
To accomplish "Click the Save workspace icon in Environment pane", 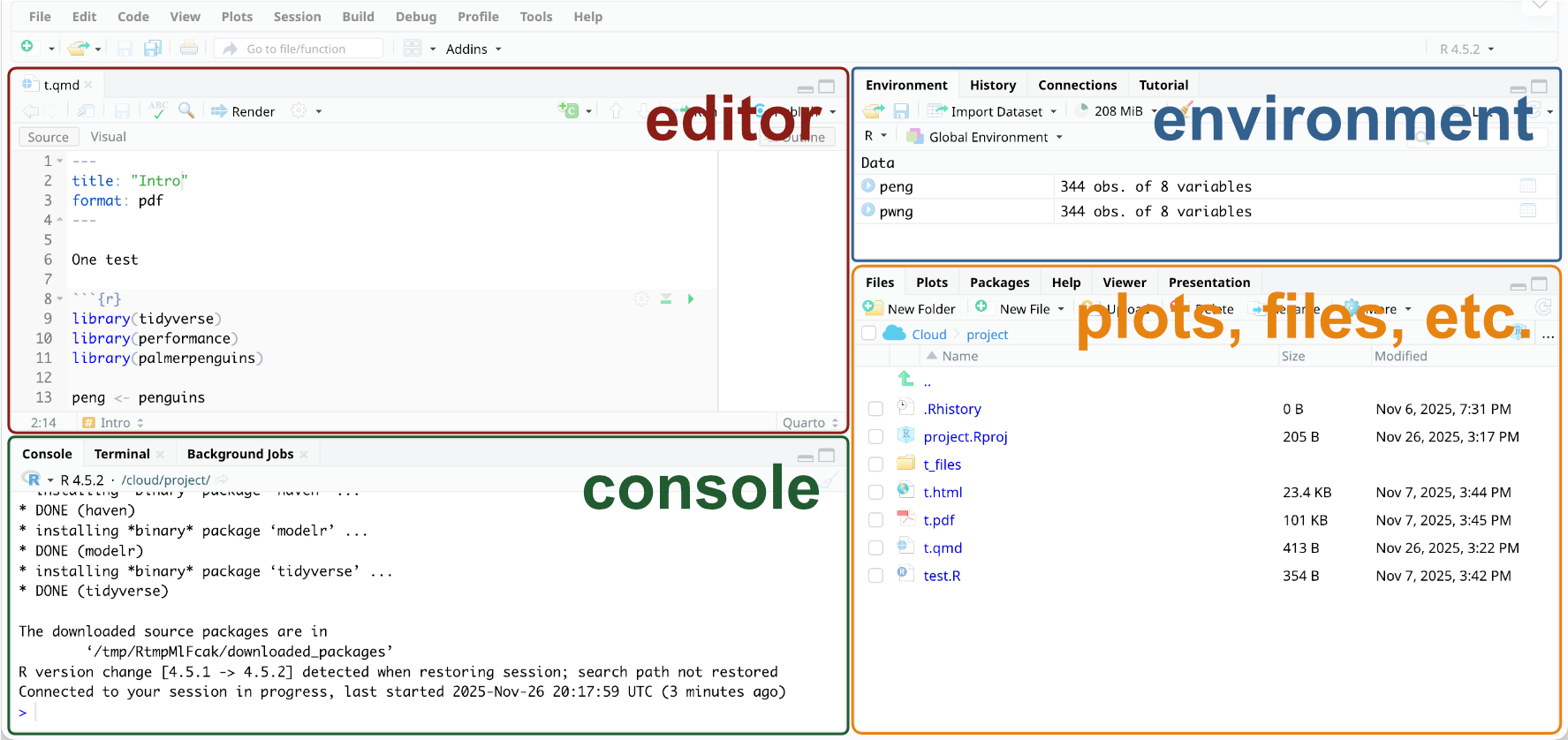I will 901,111.
